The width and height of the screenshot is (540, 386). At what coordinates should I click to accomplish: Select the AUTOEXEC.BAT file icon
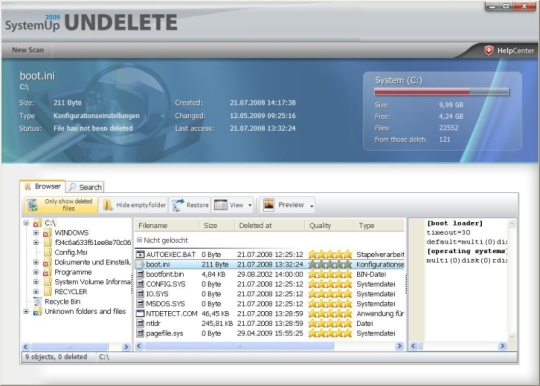[140, 254]
